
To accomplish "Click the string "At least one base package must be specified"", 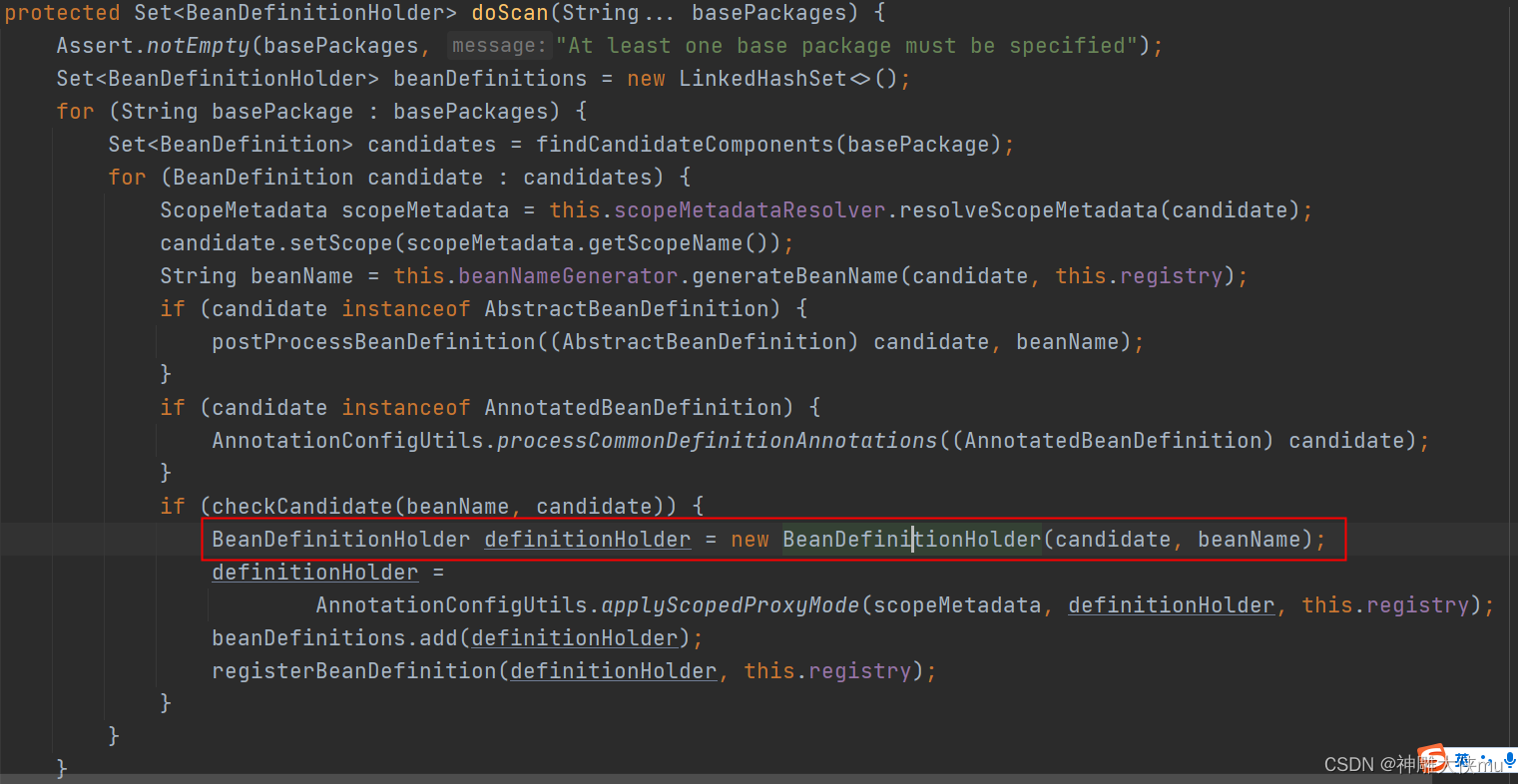I will coord(846,46).
